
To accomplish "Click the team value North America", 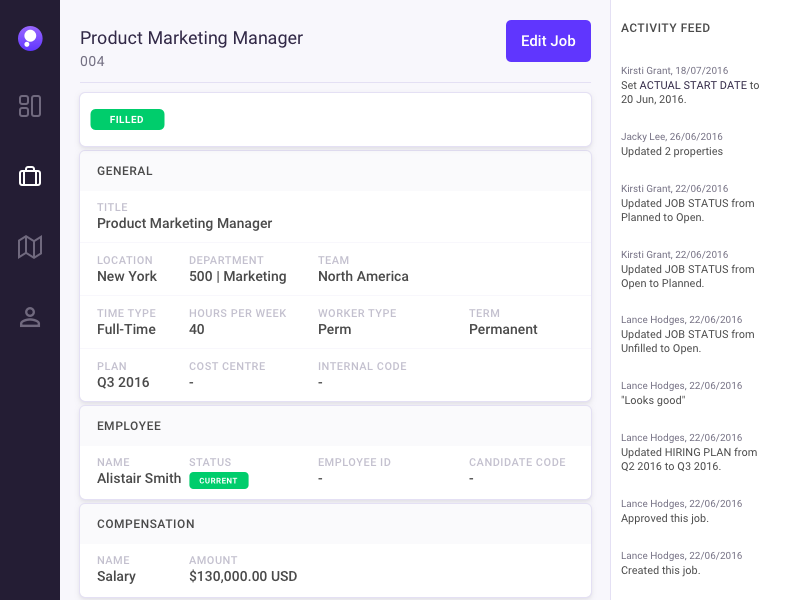I will click(363, 277).
